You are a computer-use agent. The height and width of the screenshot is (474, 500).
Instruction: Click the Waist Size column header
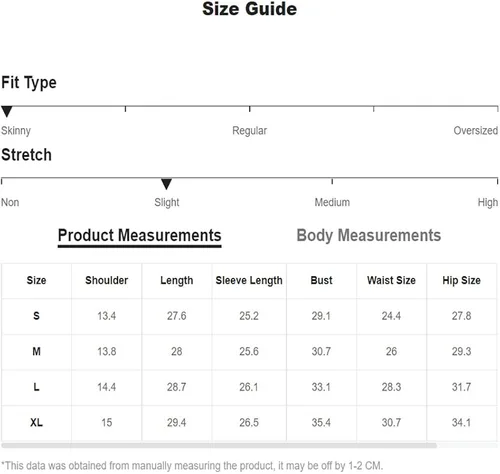point(391,280)
